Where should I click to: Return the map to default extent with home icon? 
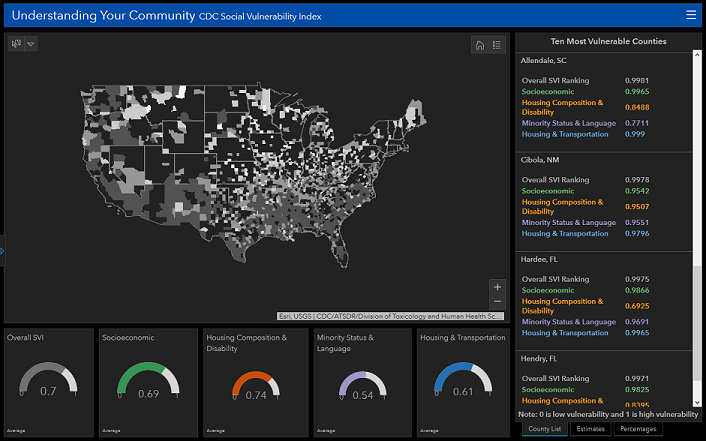pos(480,45)
